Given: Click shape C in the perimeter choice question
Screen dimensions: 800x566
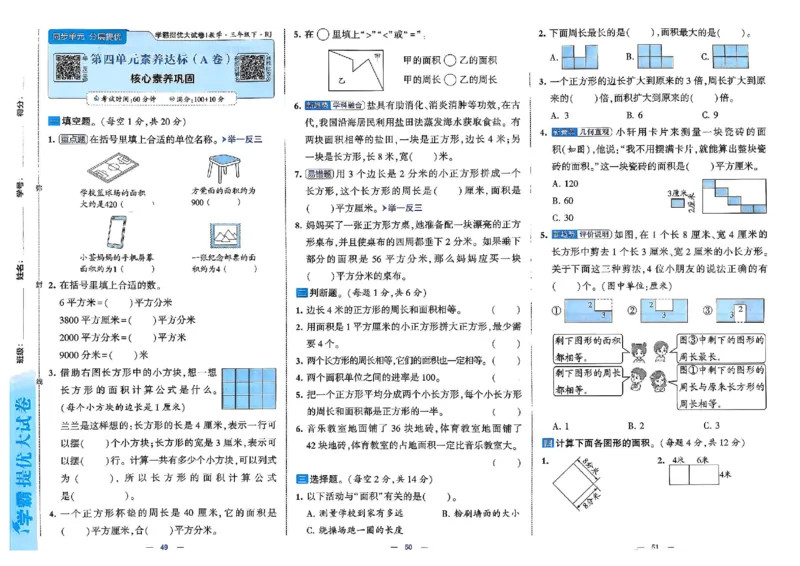Looking at the screenshot, I should click(x=731, y=56).
